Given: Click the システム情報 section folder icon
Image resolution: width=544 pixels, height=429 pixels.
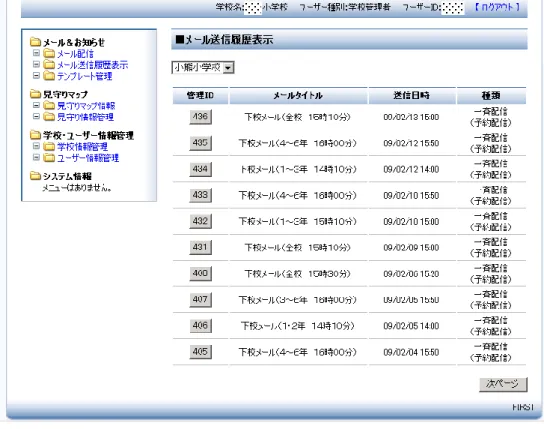Looking at the screenshot, I should tap(35, 176).
